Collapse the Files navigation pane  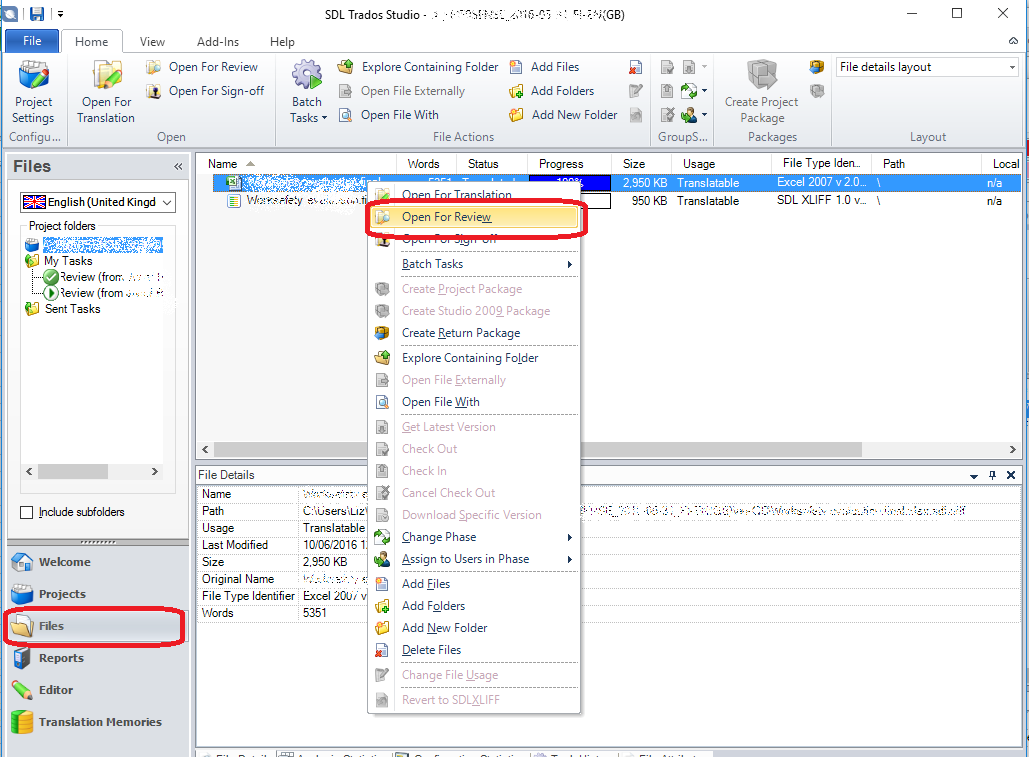[178, 167]
